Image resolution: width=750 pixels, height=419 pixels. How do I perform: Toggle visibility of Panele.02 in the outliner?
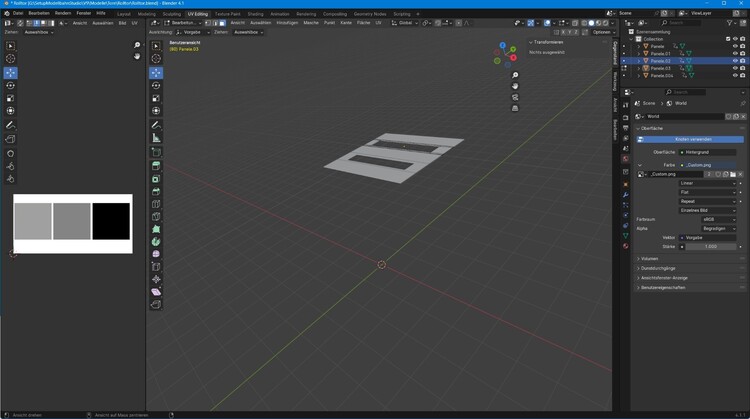[x=735, y=61]
